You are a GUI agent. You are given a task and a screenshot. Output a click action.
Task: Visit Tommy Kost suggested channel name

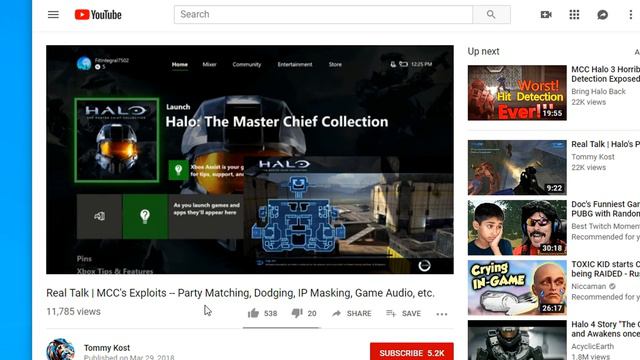(593, 157)
